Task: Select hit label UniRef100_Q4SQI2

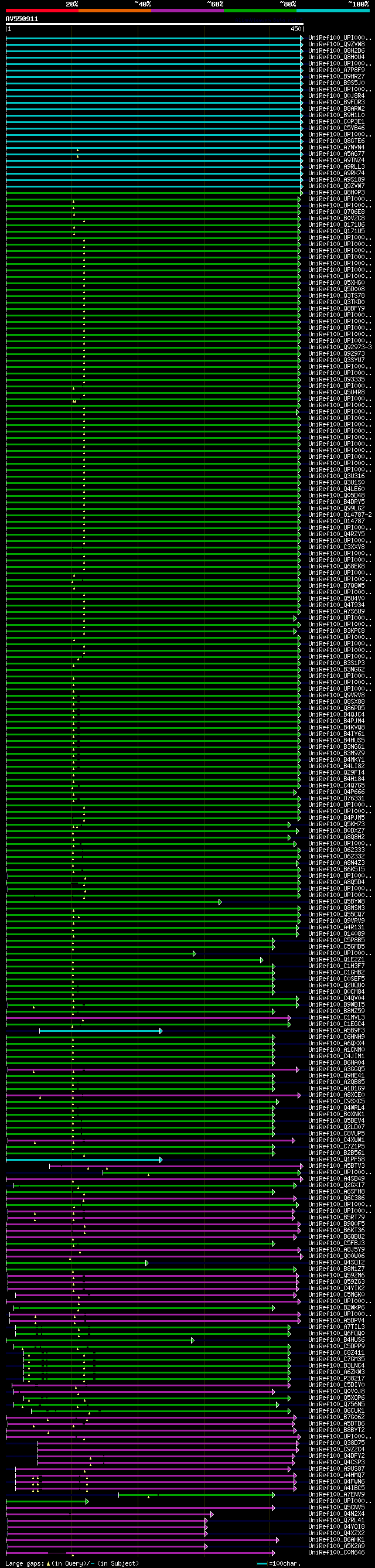Action: 337,1263
